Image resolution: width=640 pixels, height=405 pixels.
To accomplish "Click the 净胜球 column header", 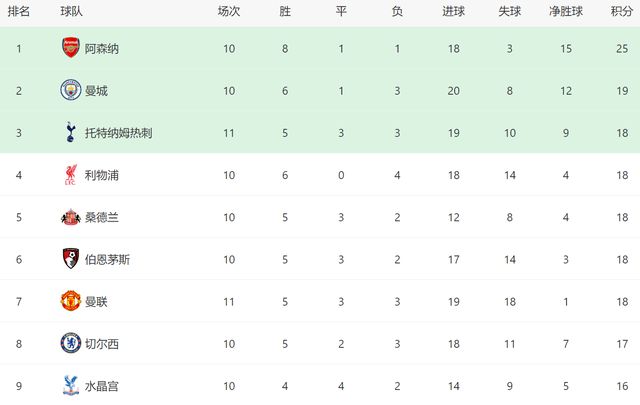I will pos(566,12).
